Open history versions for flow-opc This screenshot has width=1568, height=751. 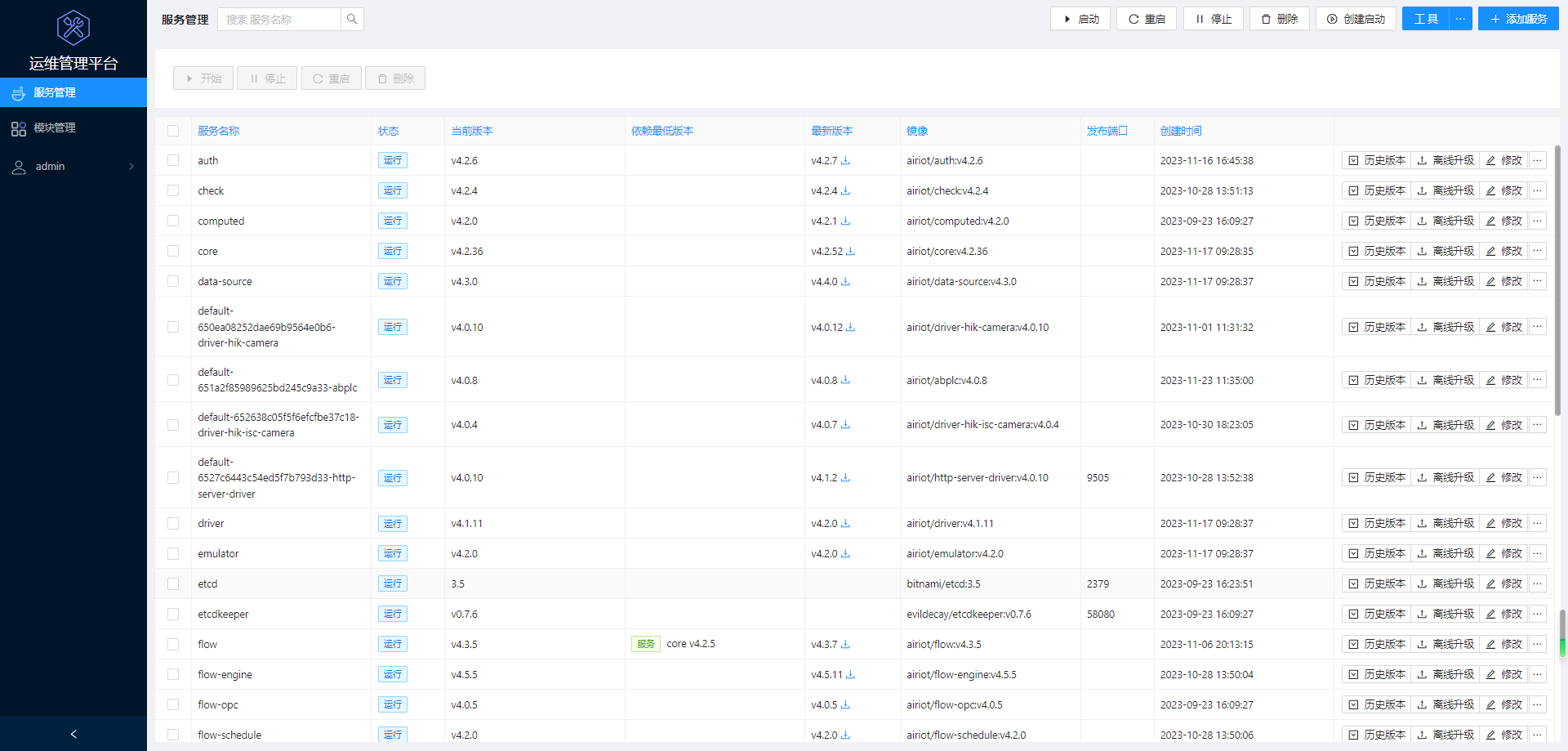point(1377,704)
